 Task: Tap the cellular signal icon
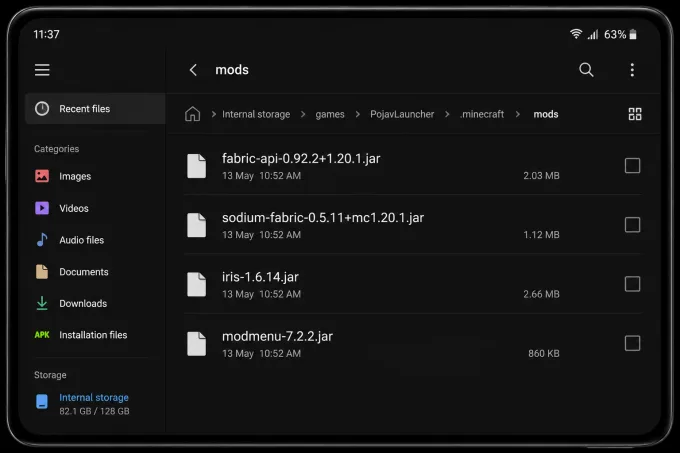tap(593, 34)
